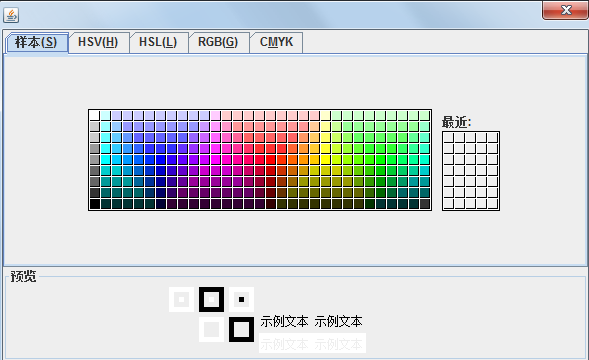589x360 pixels.
Task: Open the CMYK tab
Action: 276,42
